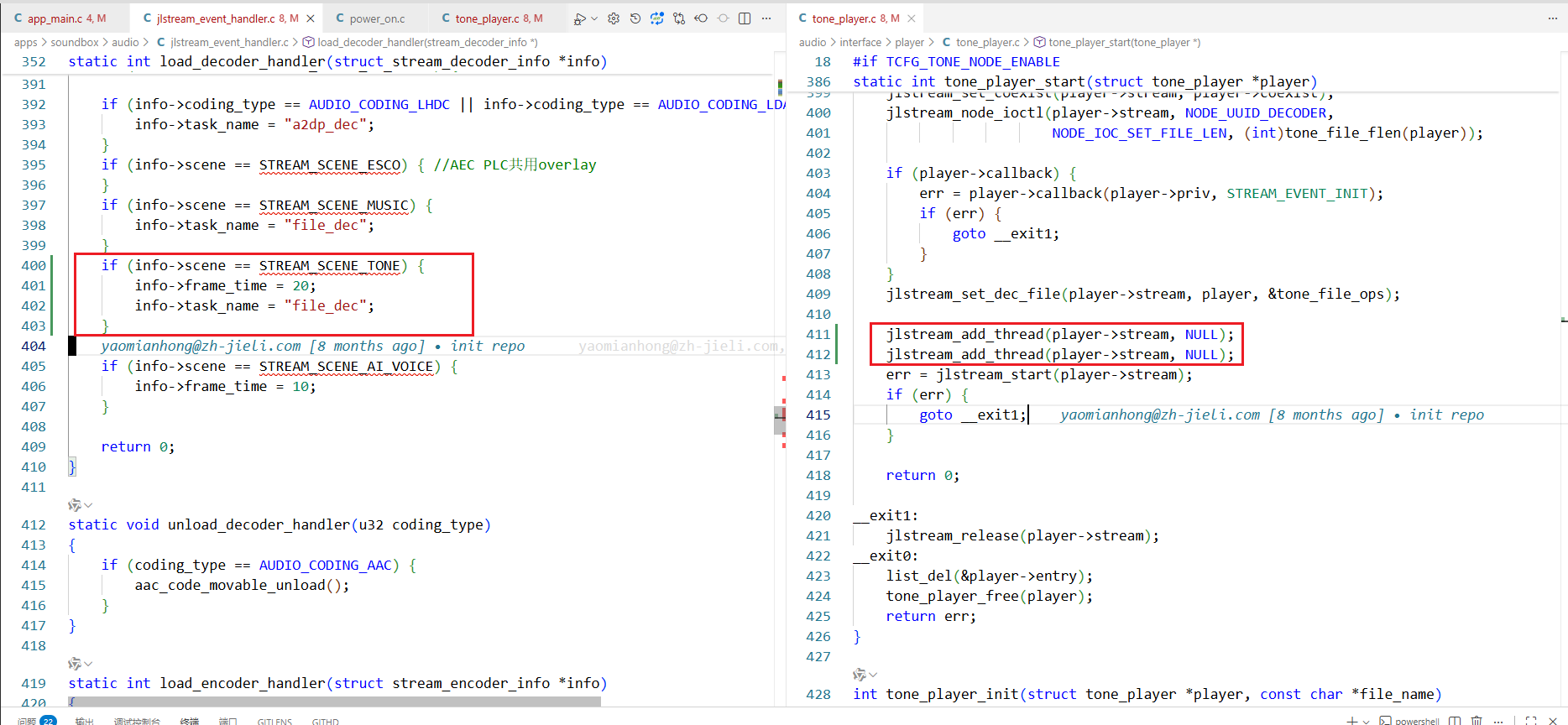
Task: Open left editor group more actions ellipsis
Action: pos(766,18)
